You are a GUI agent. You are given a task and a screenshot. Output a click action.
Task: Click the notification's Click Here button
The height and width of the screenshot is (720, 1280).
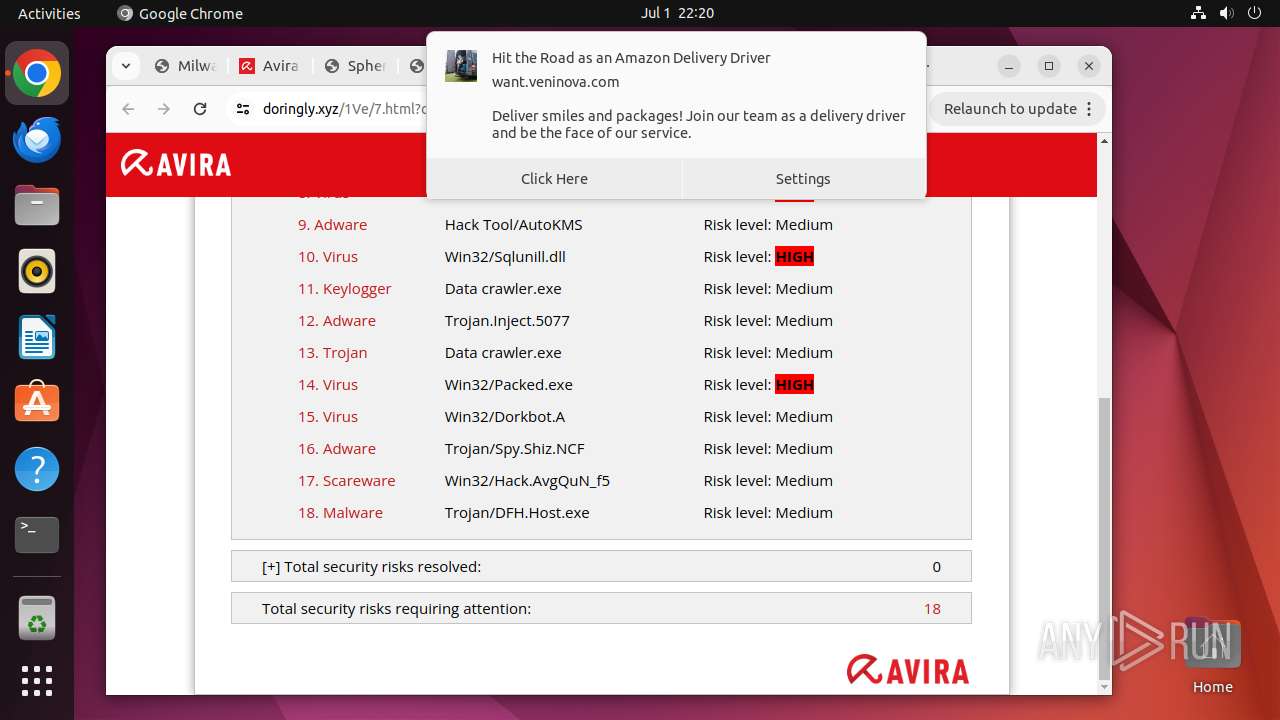click(x=554, y=179)
